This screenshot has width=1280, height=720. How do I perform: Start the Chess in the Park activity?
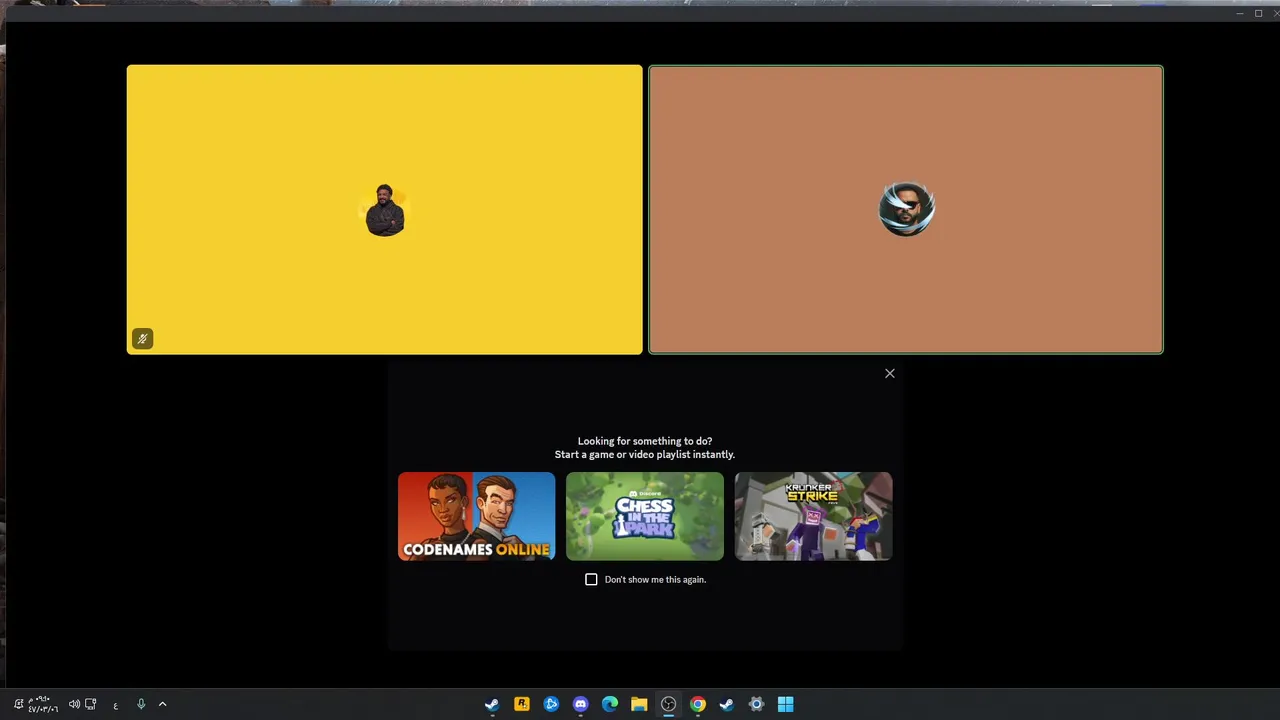(x=645, y=516)
